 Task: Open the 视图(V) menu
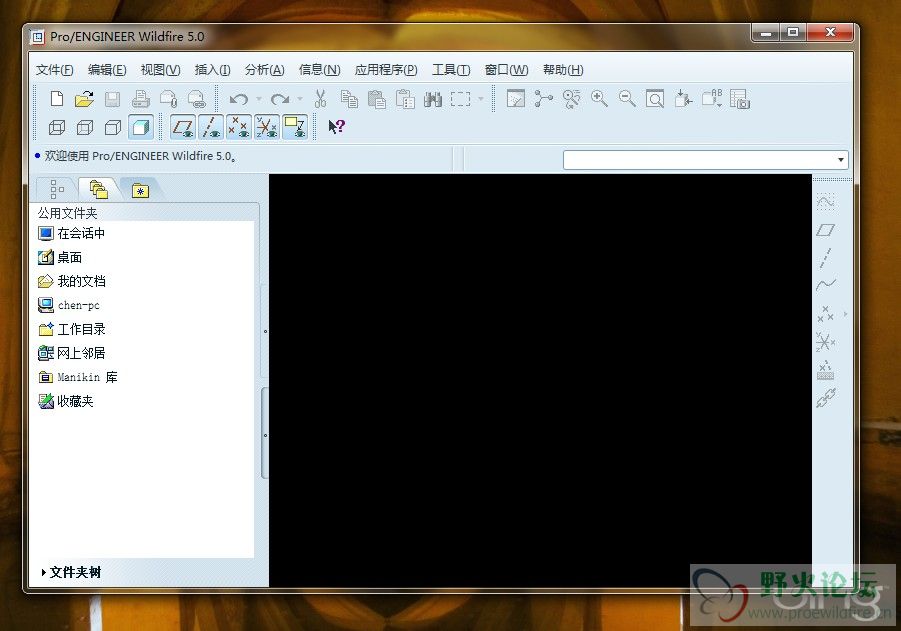[160, 70]
